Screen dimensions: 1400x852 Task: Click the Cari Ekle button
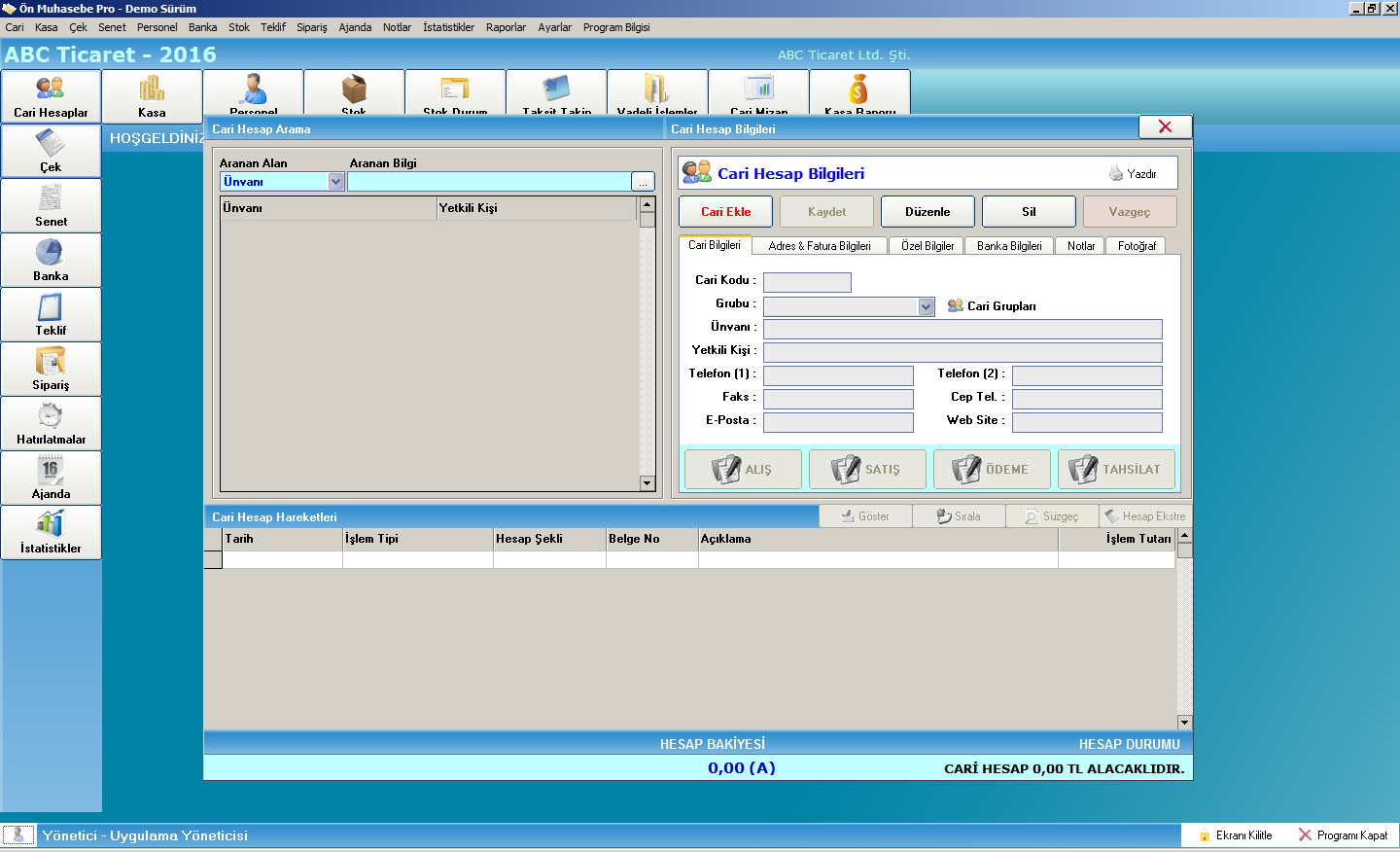(726, 212)
